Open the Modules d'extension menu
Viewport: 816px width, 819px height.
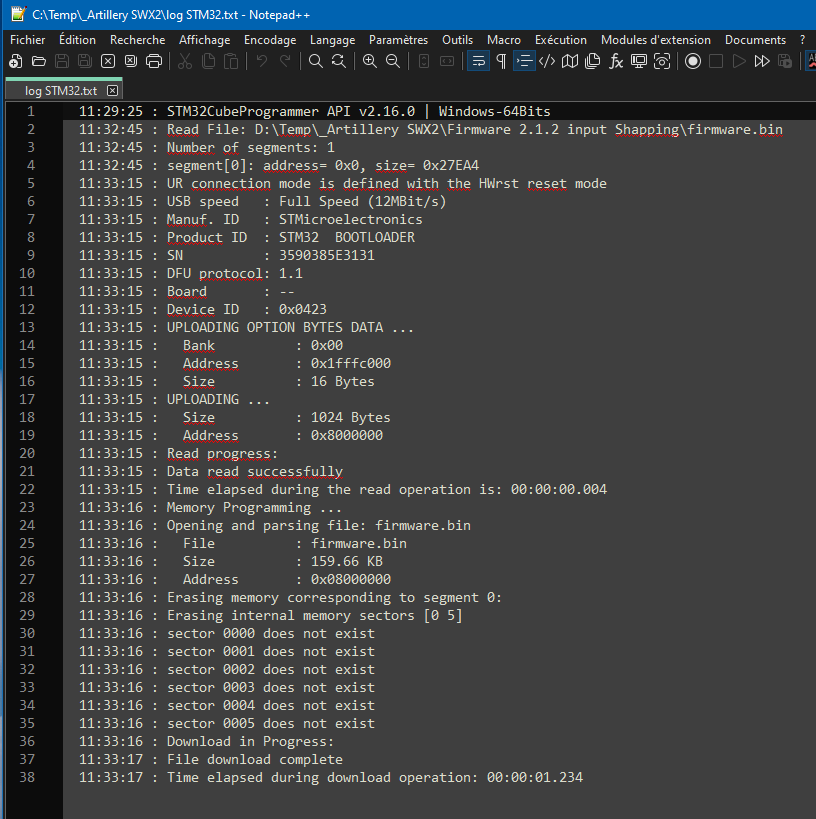[x=656, y=40]
